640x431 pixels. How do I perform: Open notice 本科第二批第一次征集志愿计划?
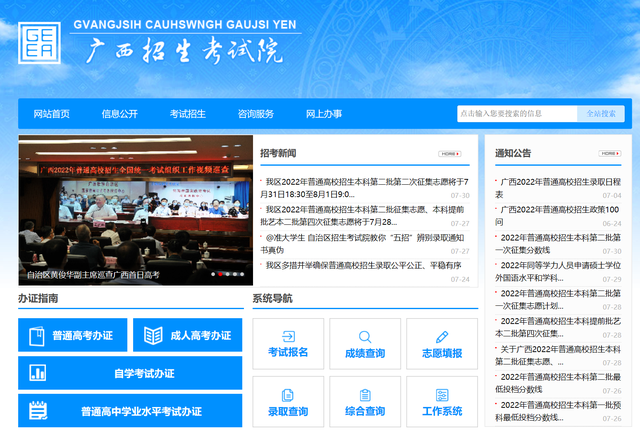point(558,299)
